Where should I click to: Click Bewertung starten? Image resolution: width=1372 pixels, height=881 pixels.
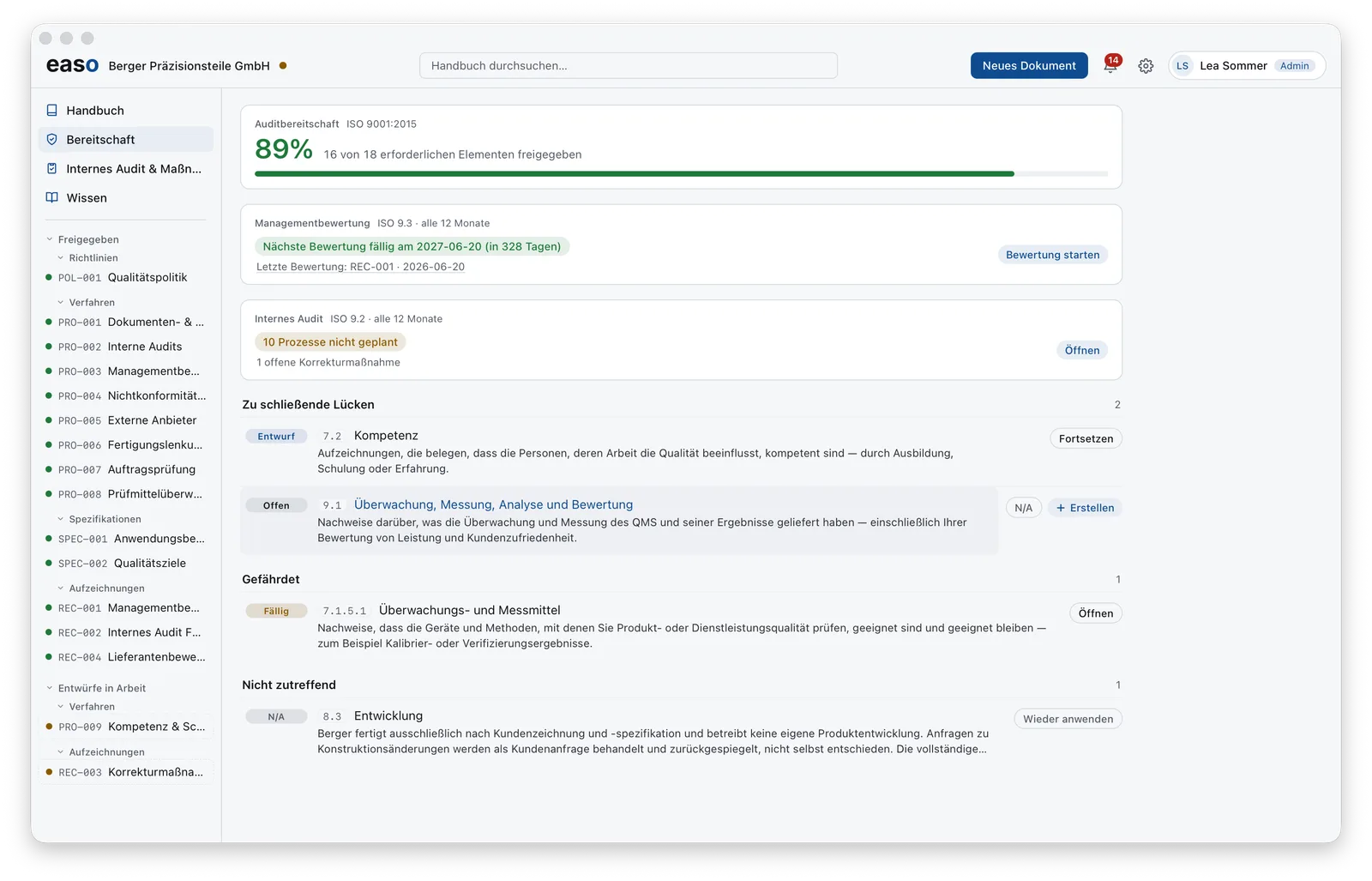coord(1052,255)
